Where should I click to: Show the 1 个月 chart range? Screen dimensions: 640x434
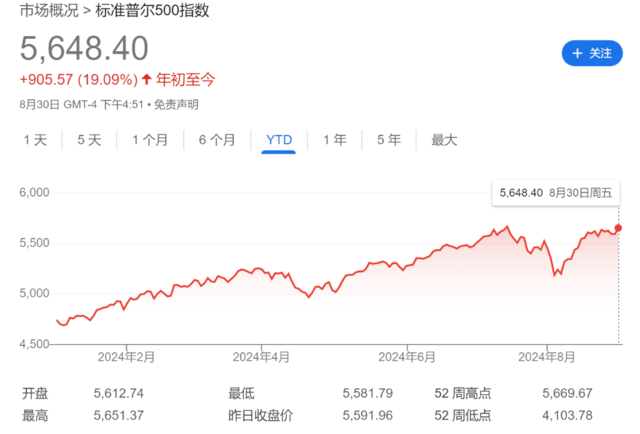(x=150, y=140)
